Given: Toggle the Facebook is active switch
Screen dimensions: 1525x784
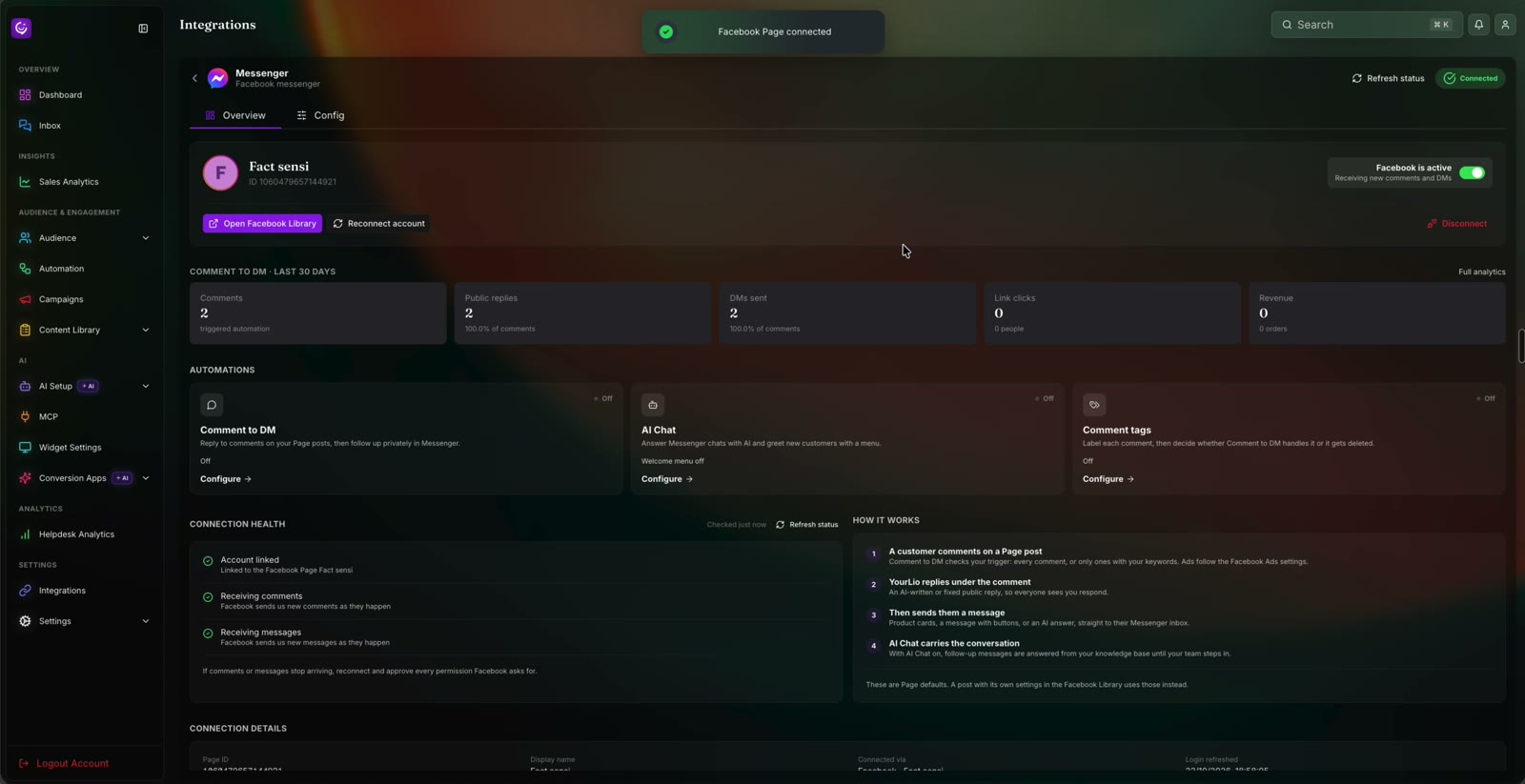Looking at the screenshot, I should (1472, 172).
